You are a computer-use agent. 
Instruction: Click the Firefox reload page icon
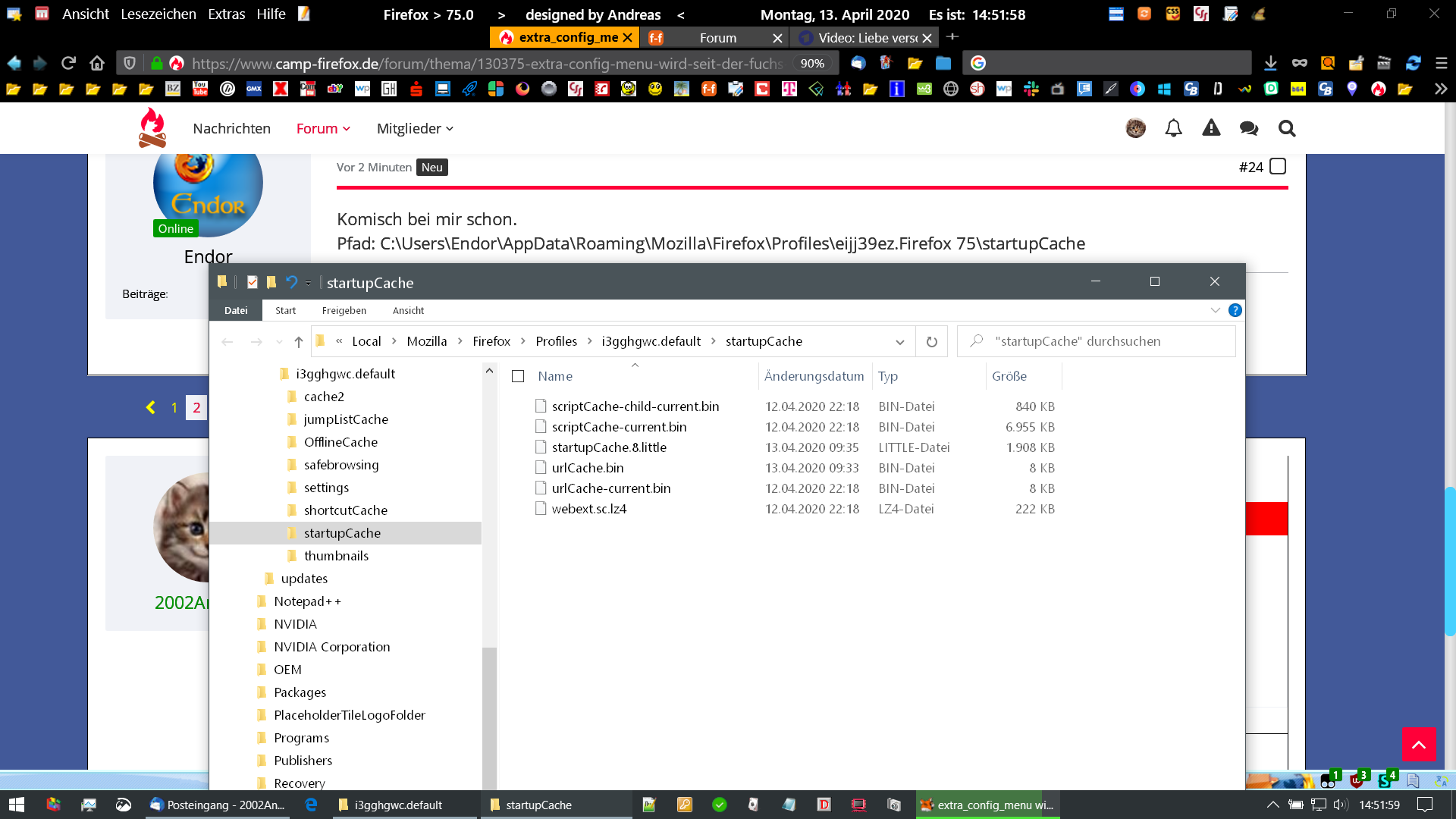point(68,63)
